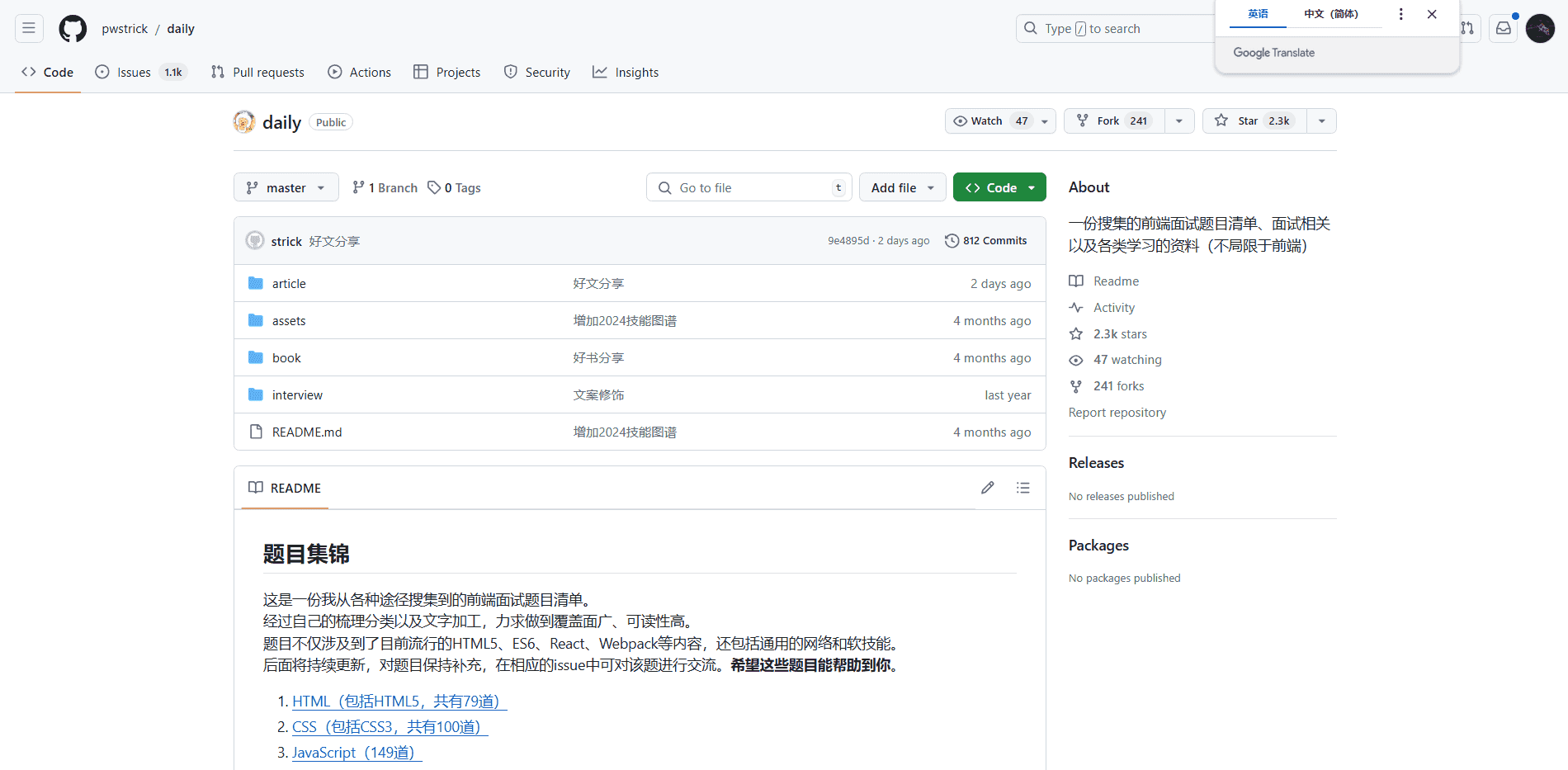The height and width of the screenshot is (770, 1568).
Task: Click the Go to file field
Action: click(x=747, y=188)
